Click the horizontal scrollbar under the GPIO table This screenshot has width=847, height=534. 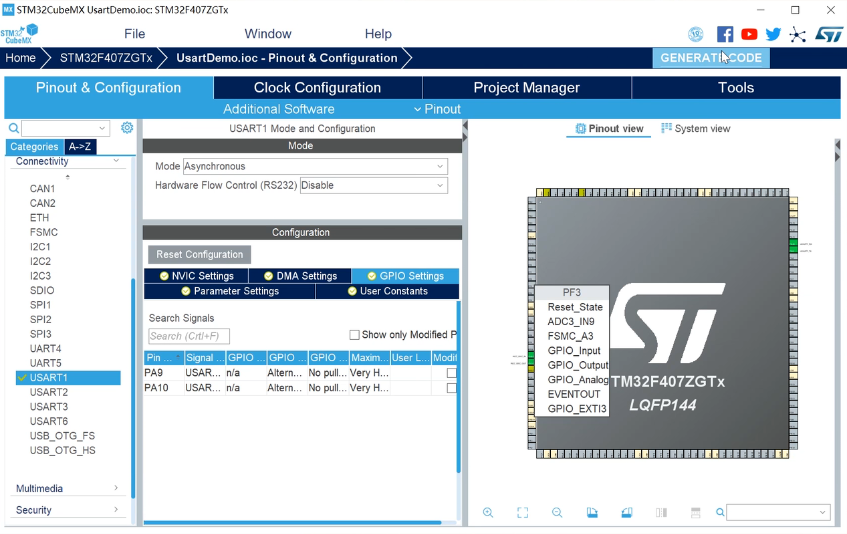point(292,523)
